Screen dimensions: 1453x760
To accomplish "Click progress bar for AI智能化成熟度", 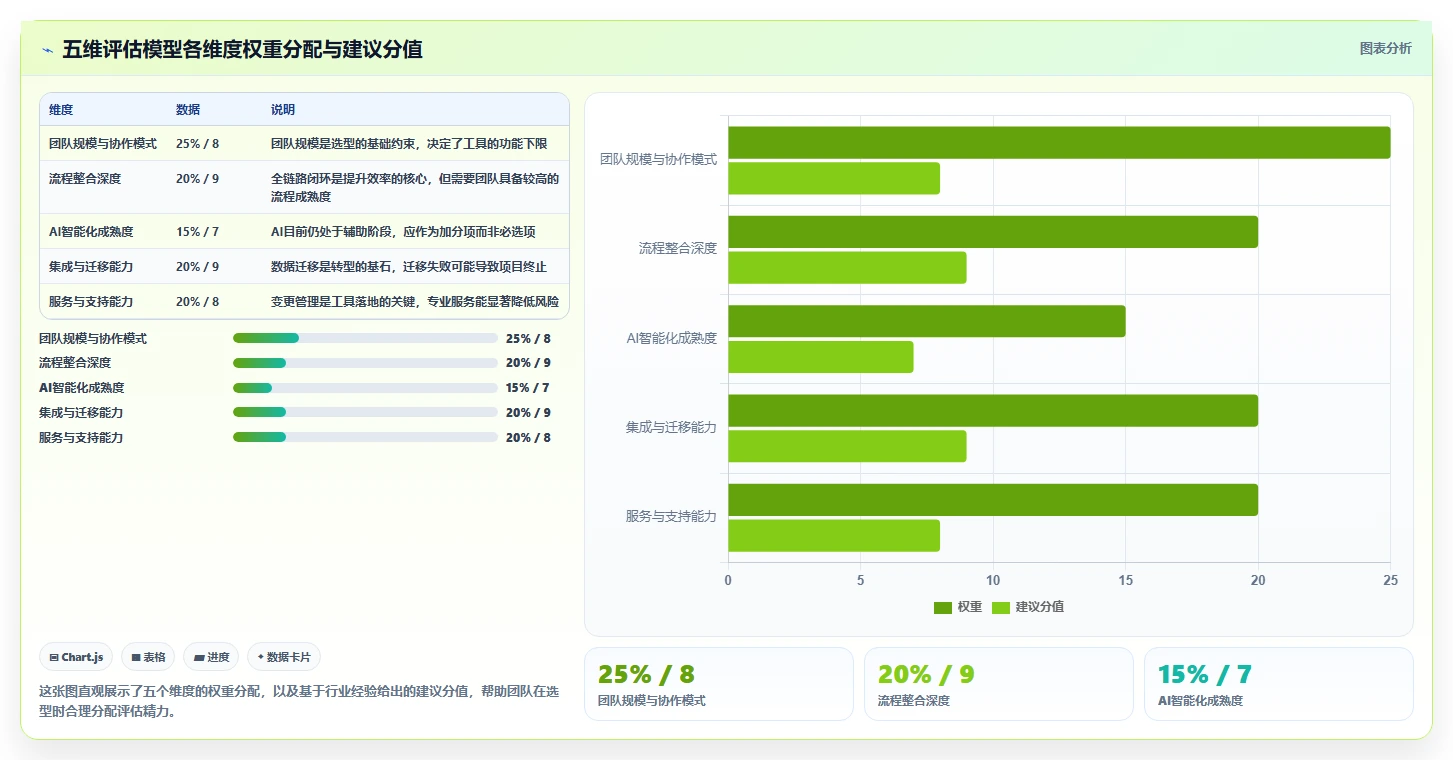I will 365,388.
